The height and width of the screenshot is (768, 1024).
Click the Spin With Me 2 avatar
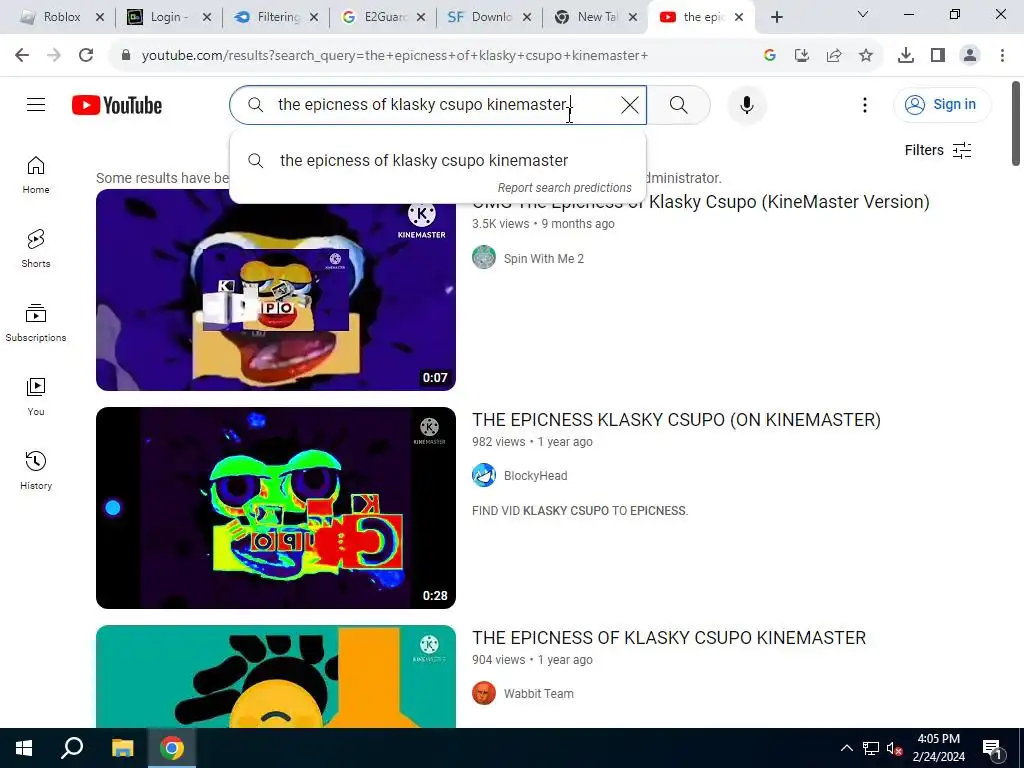(x=484, y=257)
